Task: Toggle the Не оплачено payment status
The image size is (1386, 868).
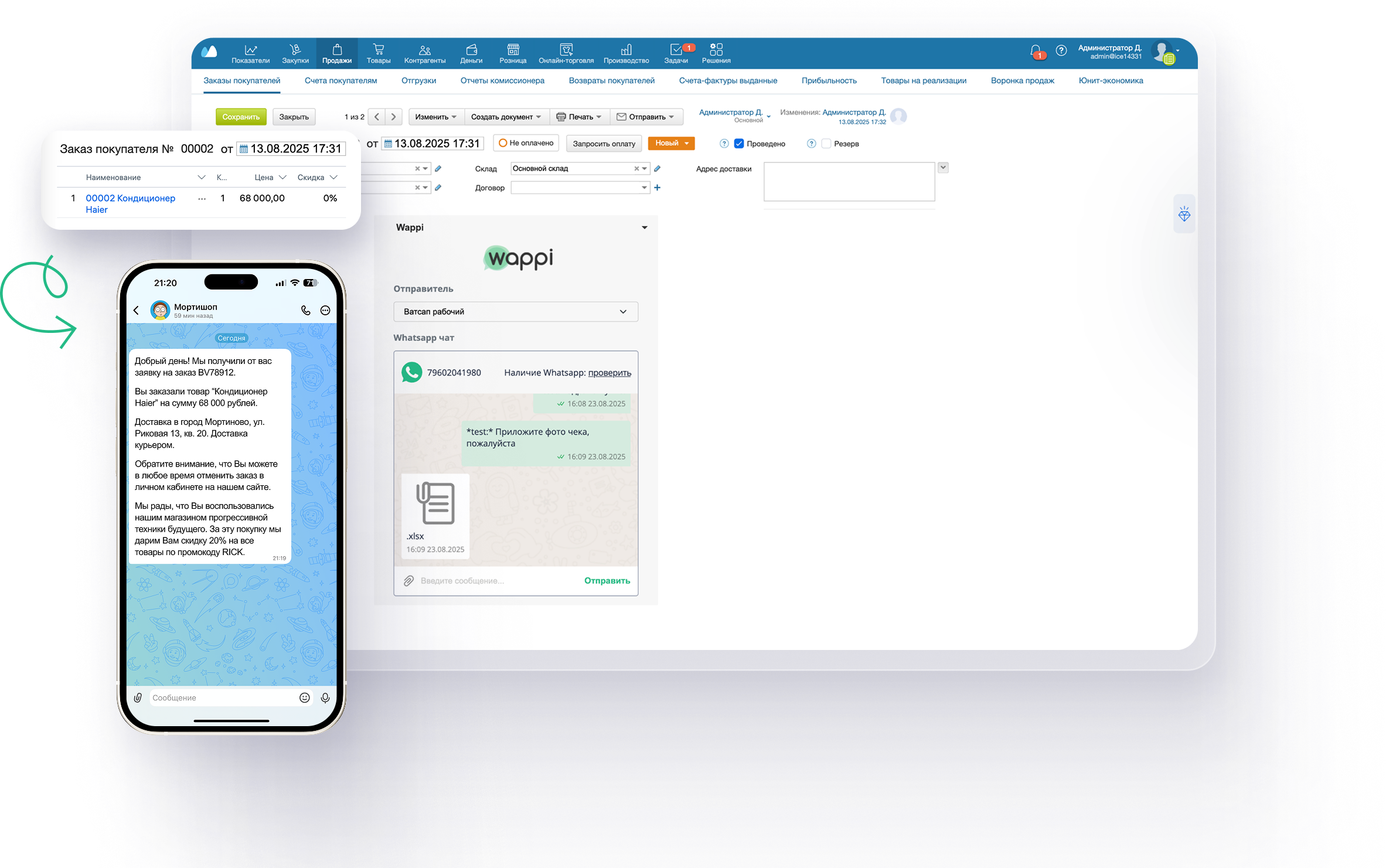Action: click(x=526, y=143)
